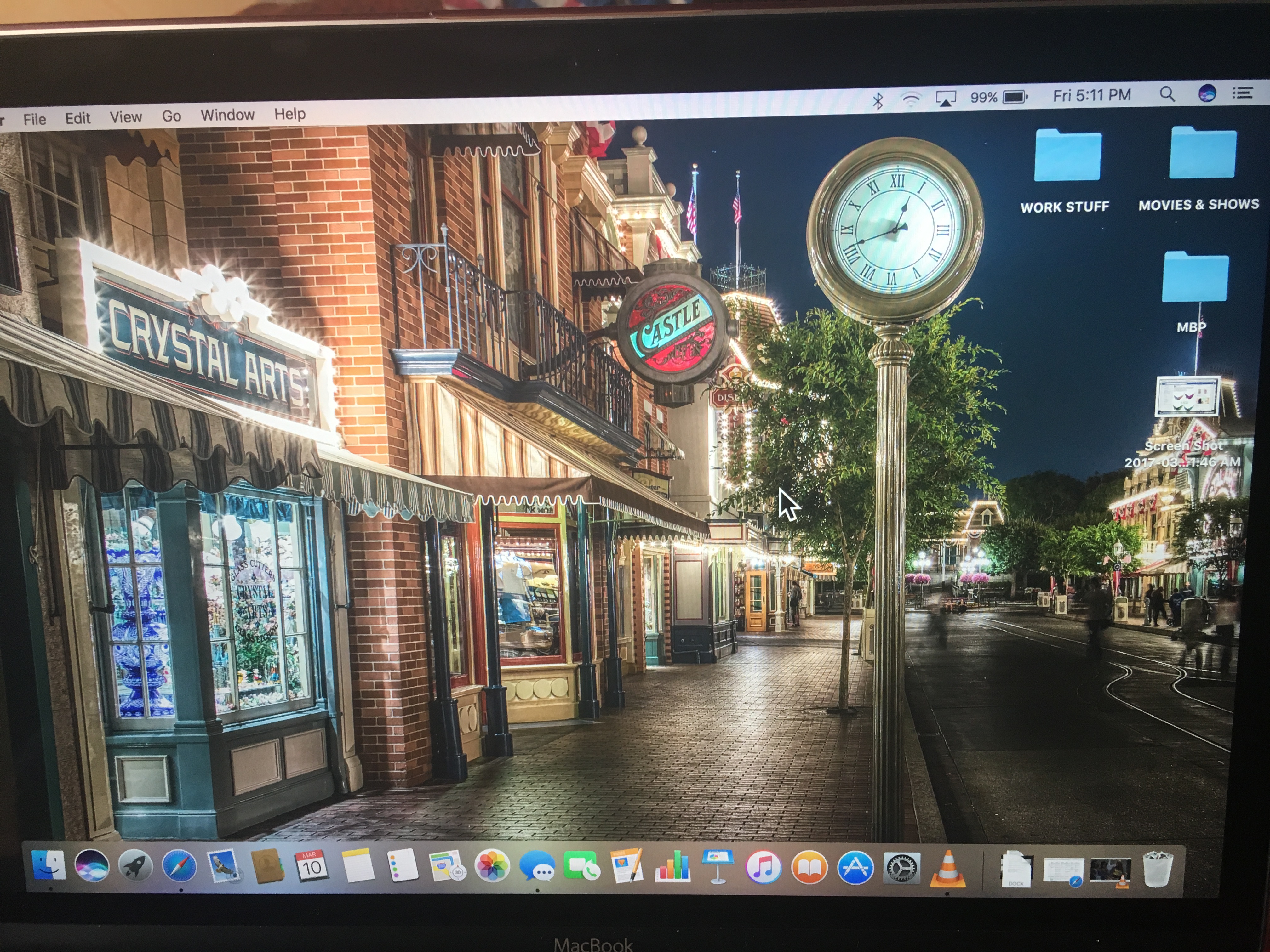The width and height of the screenshot is (1270, 952).
Task: Open the Photos app in Dock
Action: [492, 865]
